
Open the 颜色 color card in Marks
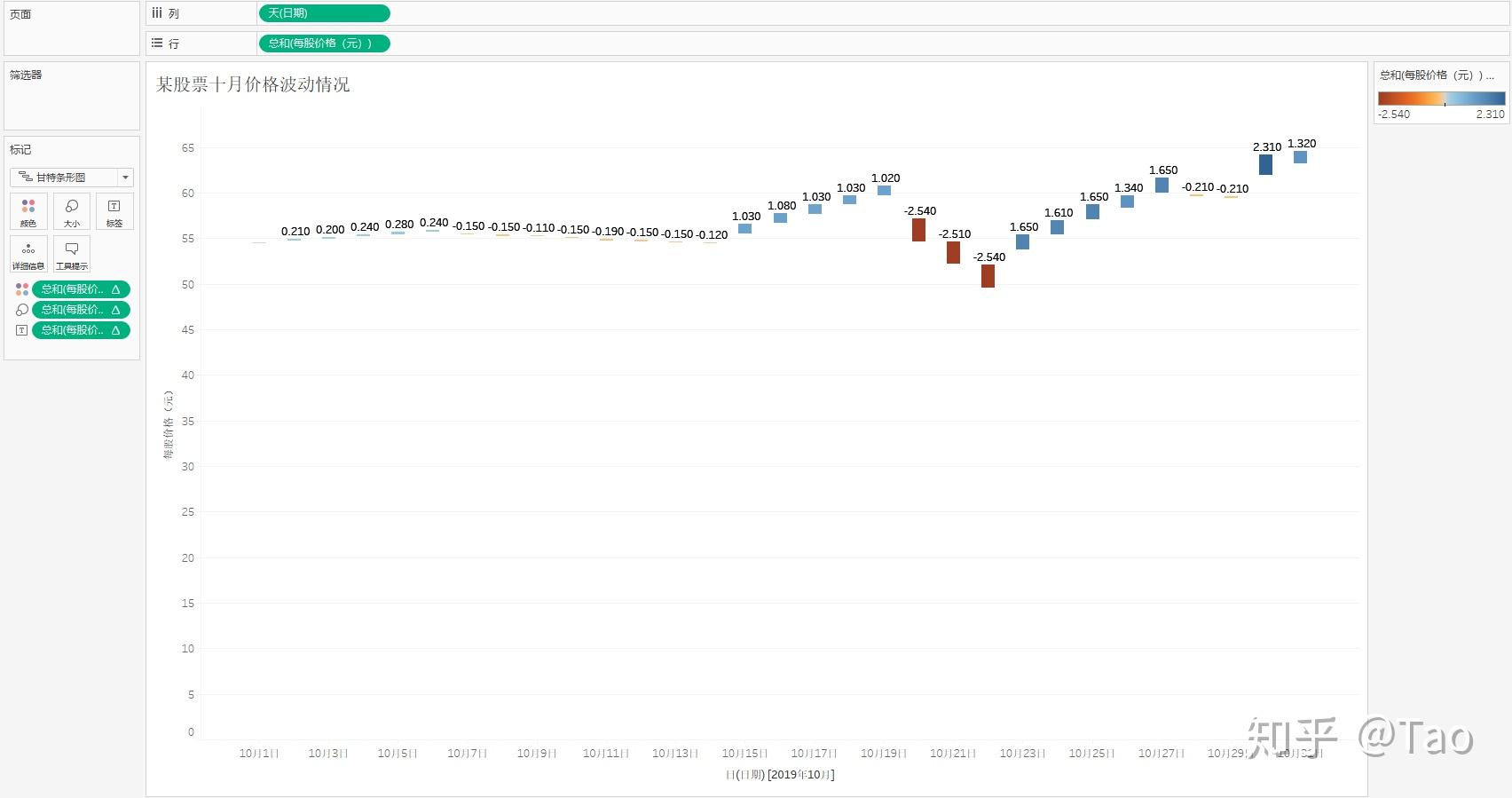28,211
